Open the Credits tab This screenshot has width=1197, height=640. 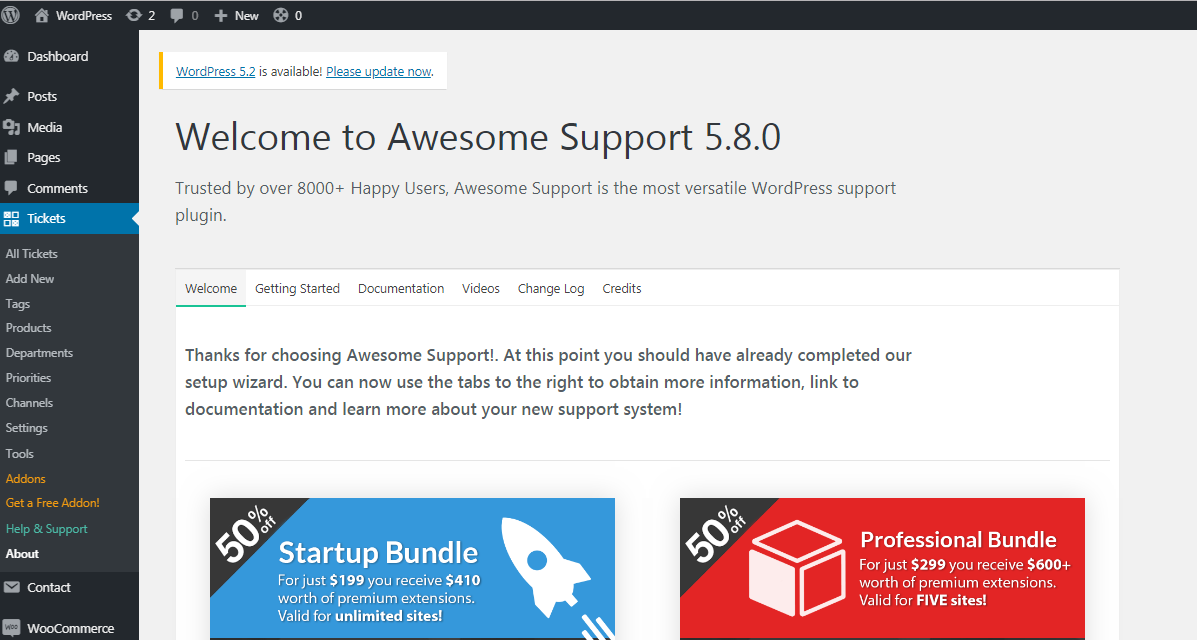coord(622,289)
